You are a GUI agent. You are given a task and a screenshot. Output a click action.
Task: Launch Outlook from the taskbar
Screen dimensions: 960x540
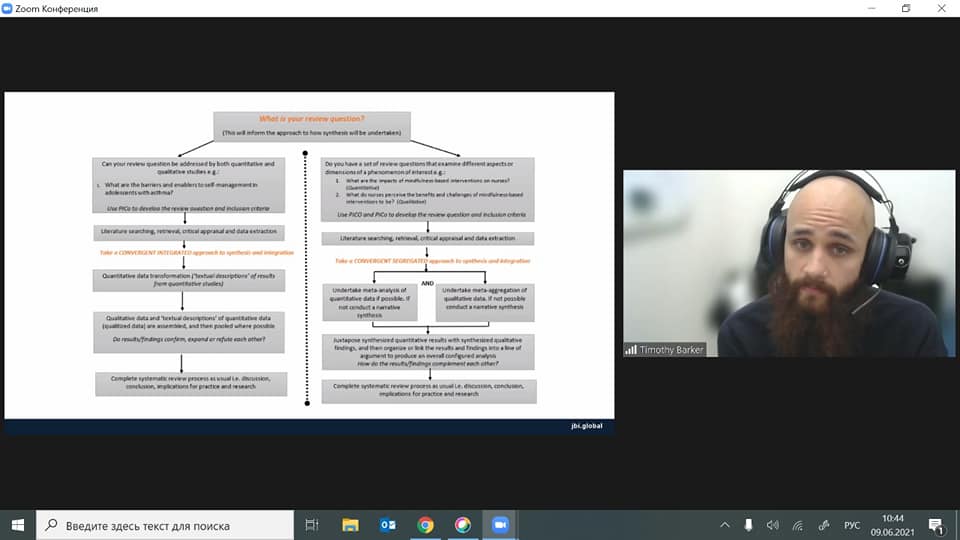(388, 525)
